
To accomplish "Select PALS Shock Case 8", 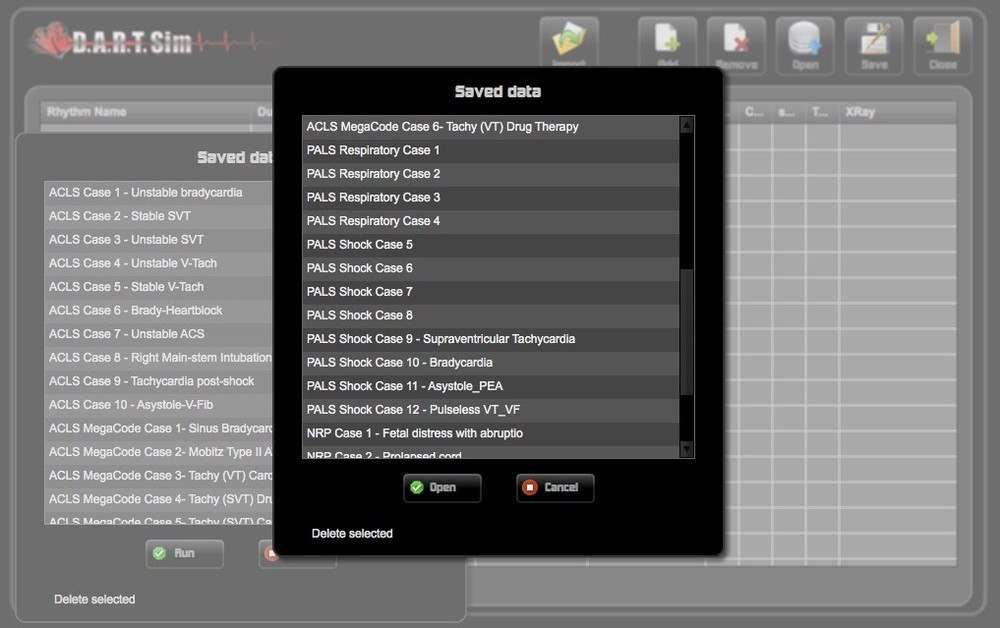I will tap(490, 316).
